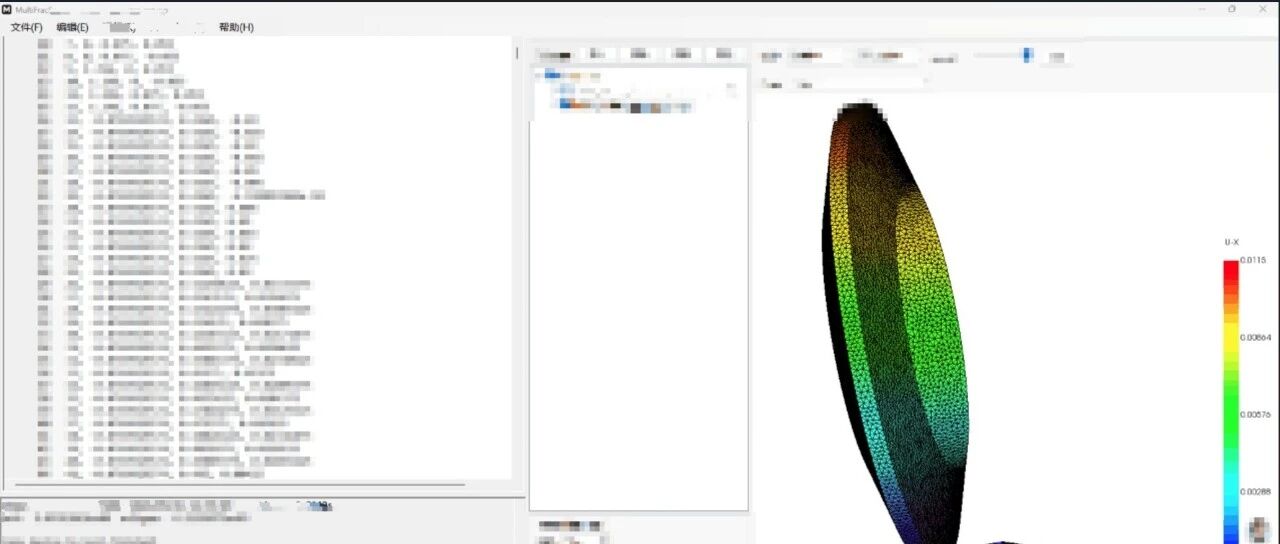Open the 文件(F) menu
Screen dimensions: 1280x544
27,27
